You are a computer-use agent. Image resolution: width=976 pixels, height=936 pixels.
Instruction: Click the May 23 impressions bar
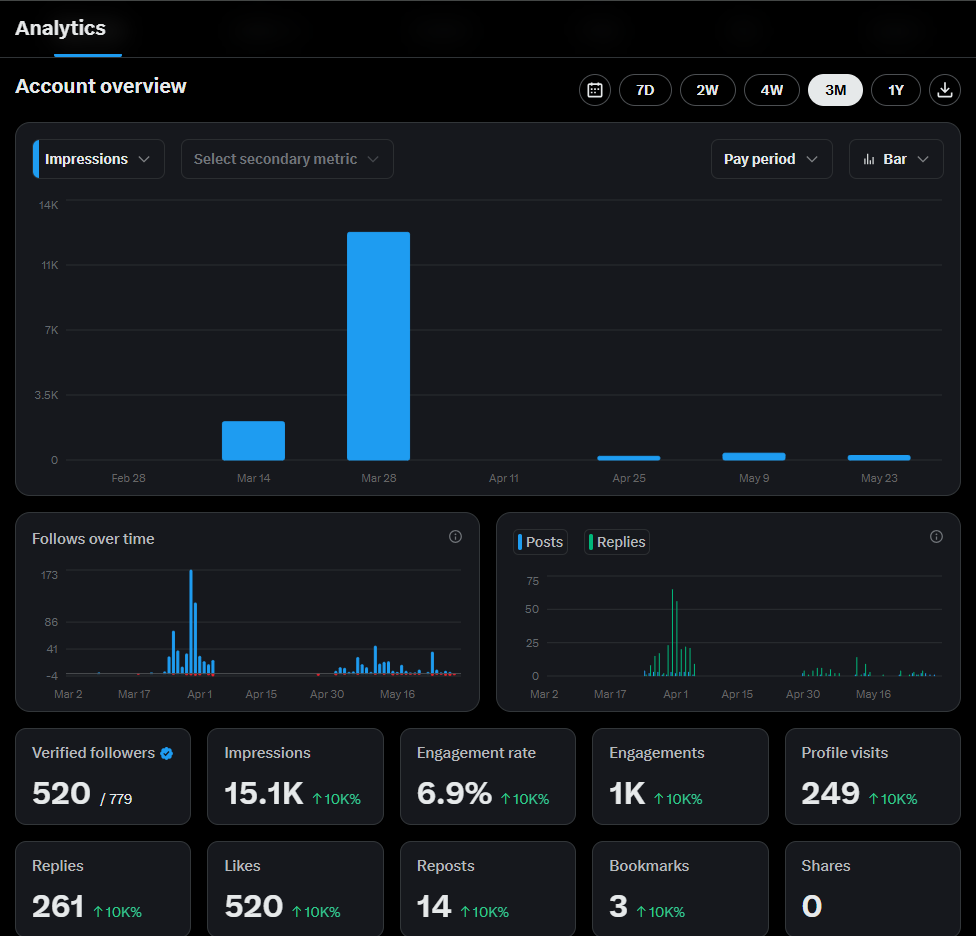[x=879, y=457]
